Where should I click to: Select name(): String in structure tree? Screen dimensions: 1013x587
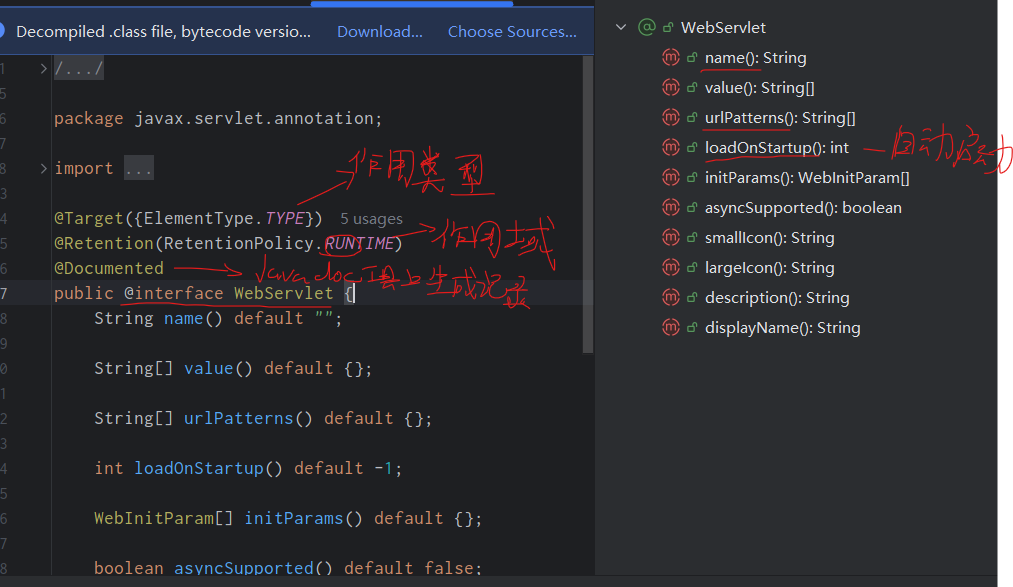pyautogui.click(x=755, y=57)
